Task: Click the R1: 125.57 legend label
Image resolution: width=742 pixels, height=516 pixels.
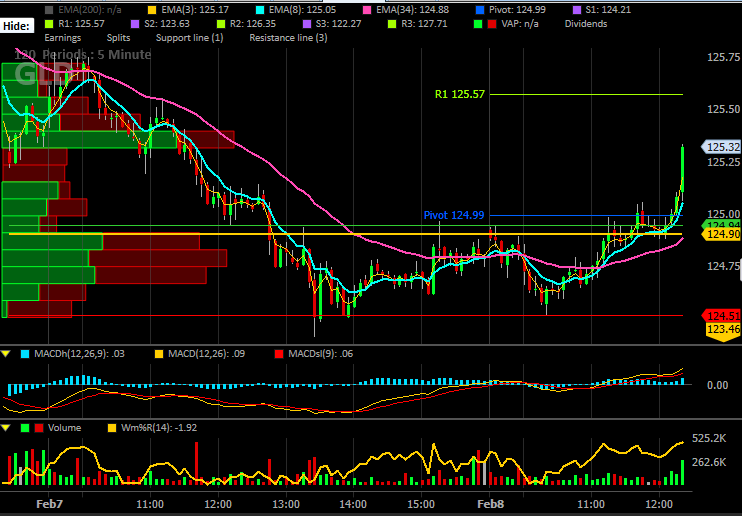Action: (x=81, y=24)
